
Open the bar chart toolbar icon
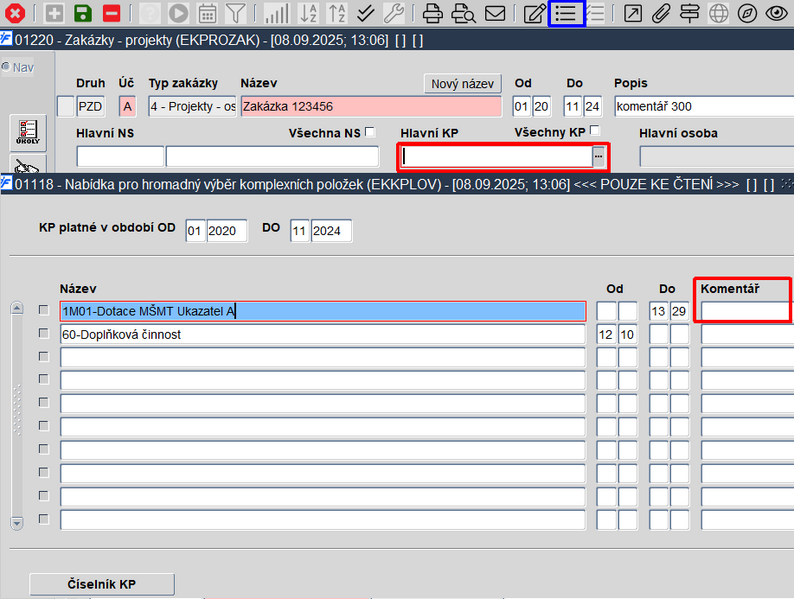[277, 13]
